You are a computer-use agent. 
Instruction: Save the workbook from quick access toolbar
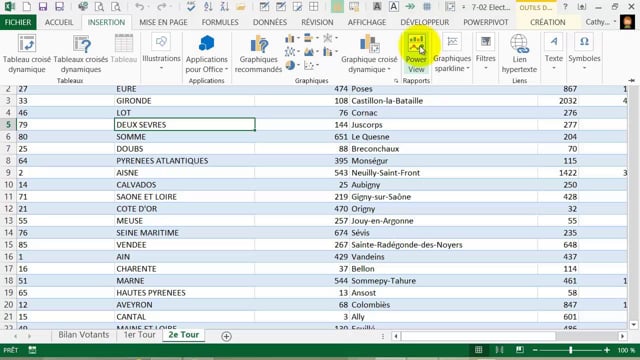click(x=42, y=7)
